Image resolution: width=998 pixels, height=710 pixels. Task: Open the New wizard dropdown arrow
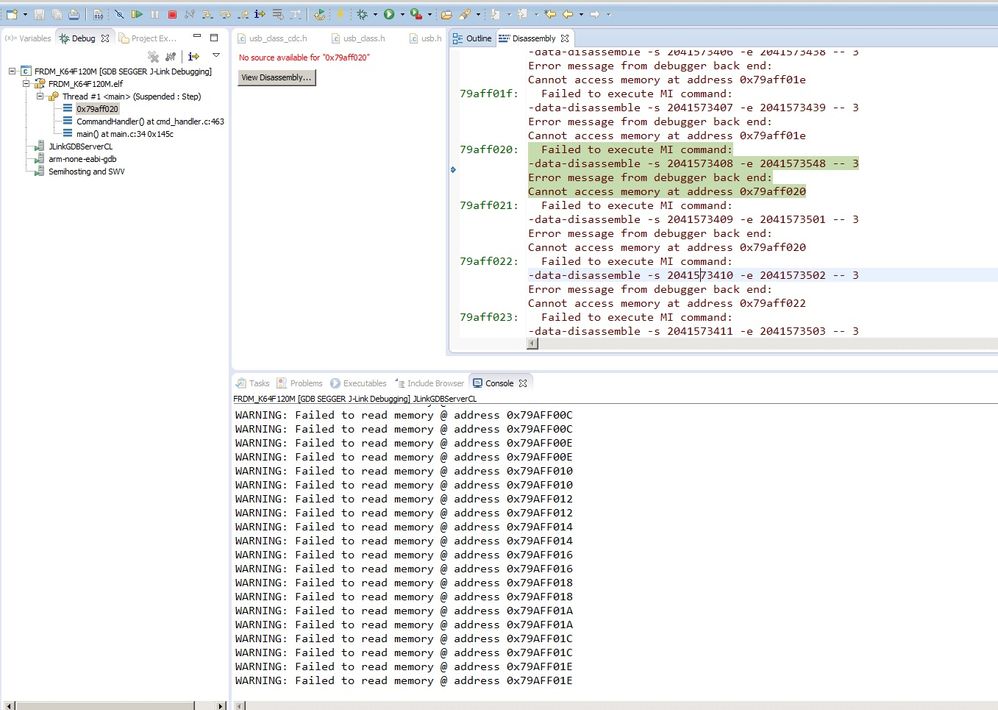pos(25,14)
